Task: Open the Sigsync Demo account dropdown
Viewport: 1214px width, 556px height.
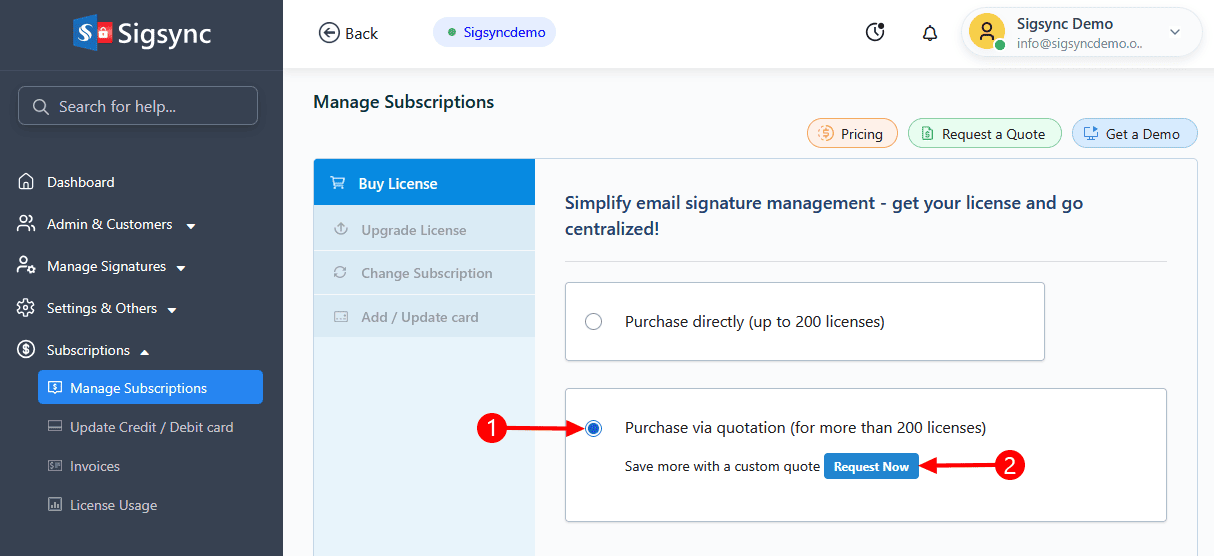Action: [1175, 33]
